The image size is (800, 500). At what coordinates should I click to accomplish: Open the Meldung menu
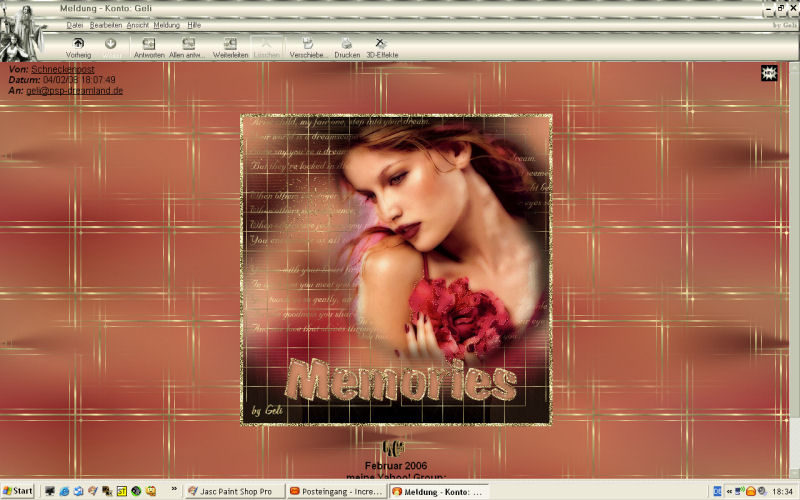[x=167, y=24]
